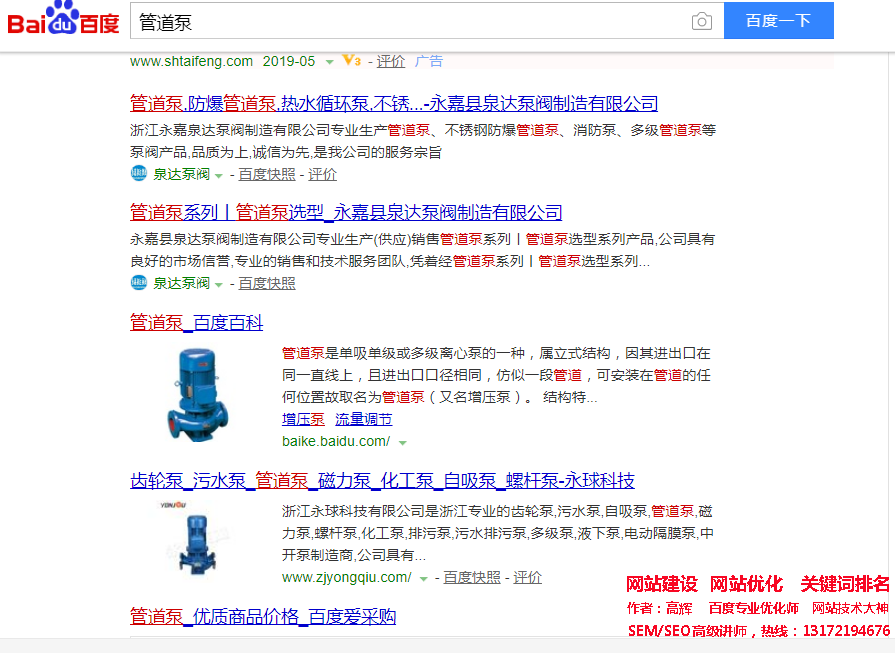Click the Baidu logo

coord(64,21)
